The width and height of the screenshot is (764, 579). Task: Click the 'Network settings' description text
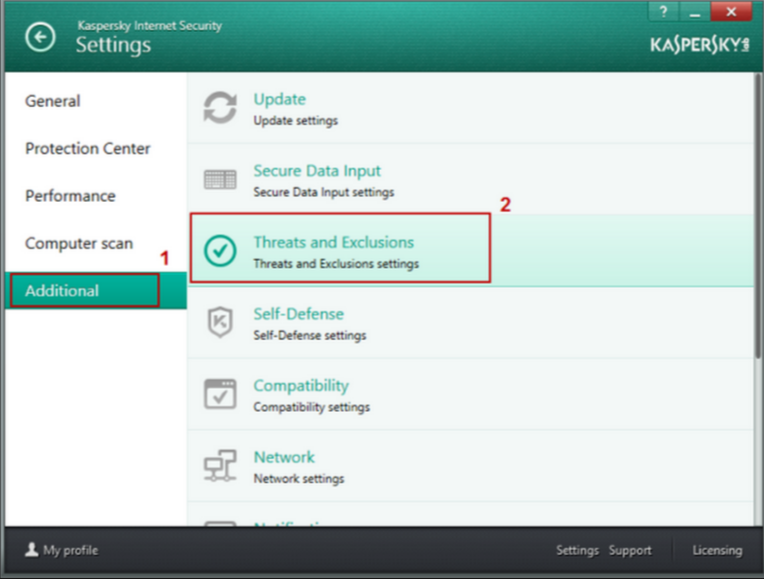point(299,479)
